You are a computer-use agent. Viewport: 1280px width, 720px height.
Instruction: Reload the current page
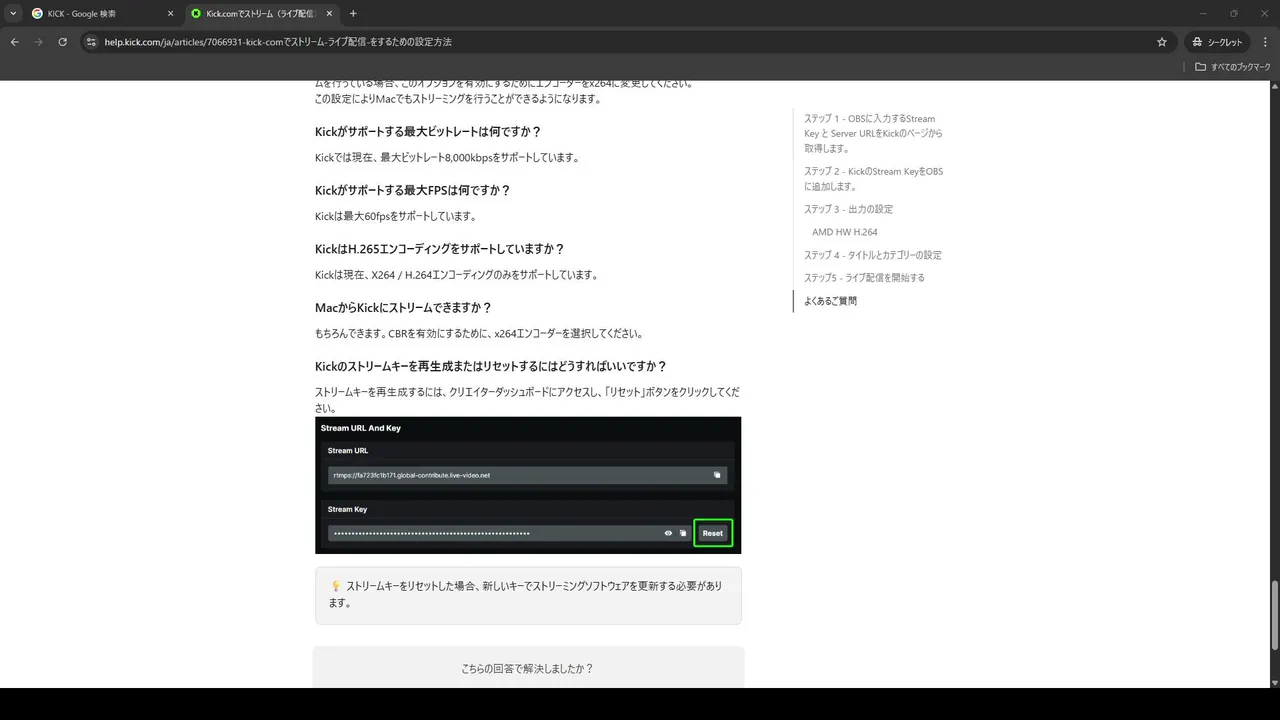62,42
